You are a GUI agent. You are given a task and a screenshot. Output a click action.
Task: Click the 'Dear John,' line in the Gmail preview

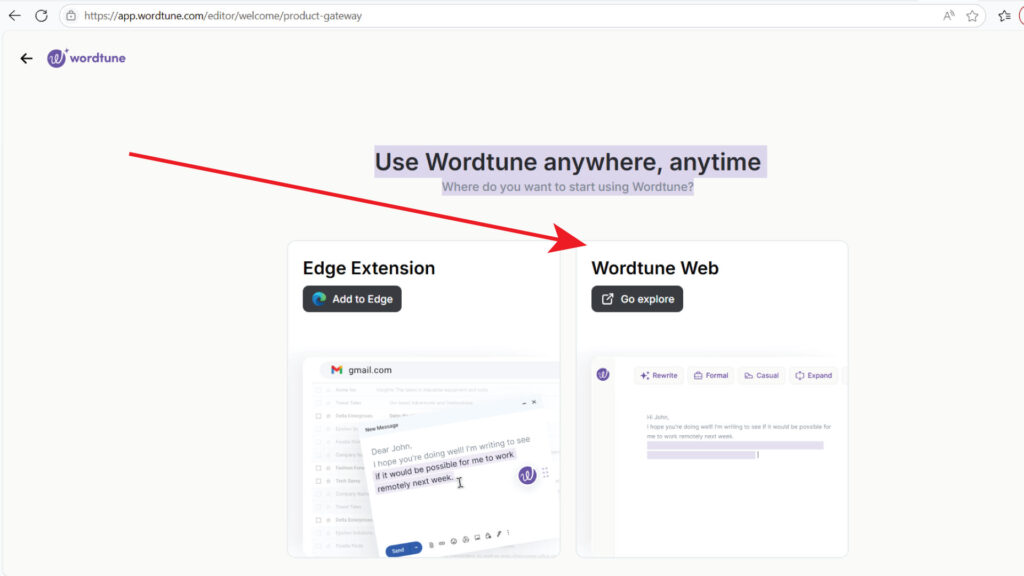tap(391, 449)
